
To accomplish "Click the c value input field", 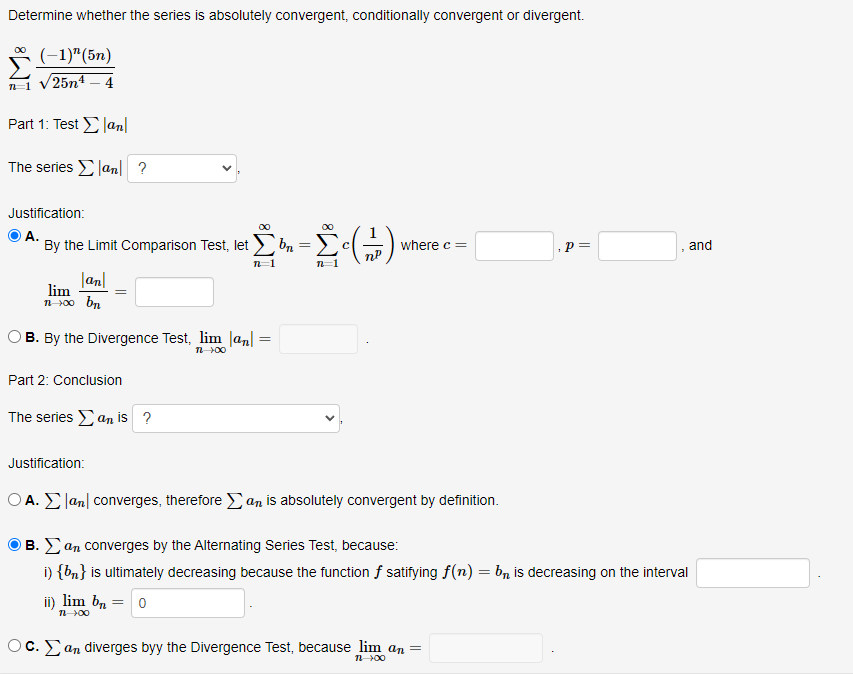I will 514,245.
